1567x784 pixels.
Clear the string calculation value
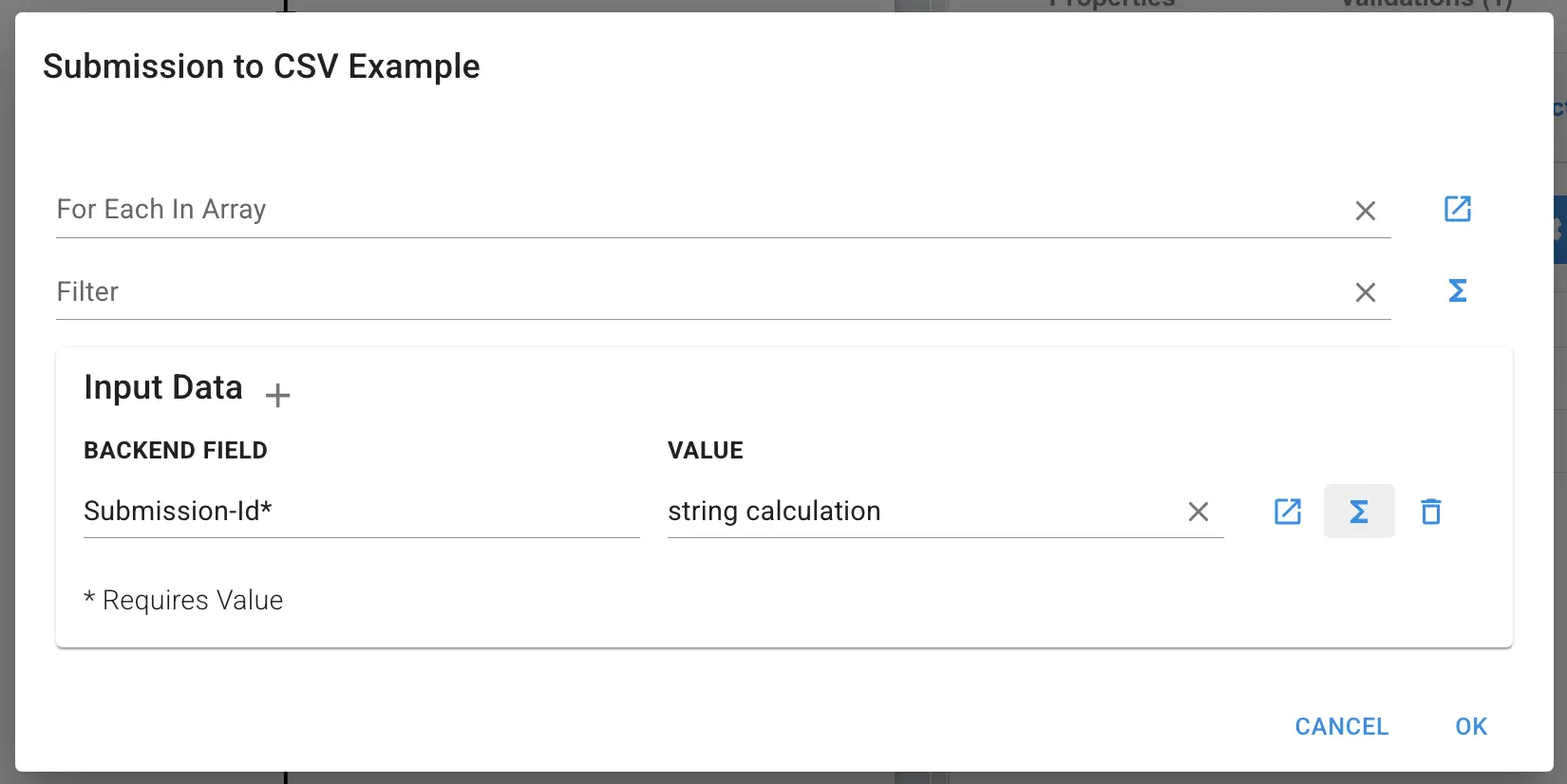click(1199, 512)
